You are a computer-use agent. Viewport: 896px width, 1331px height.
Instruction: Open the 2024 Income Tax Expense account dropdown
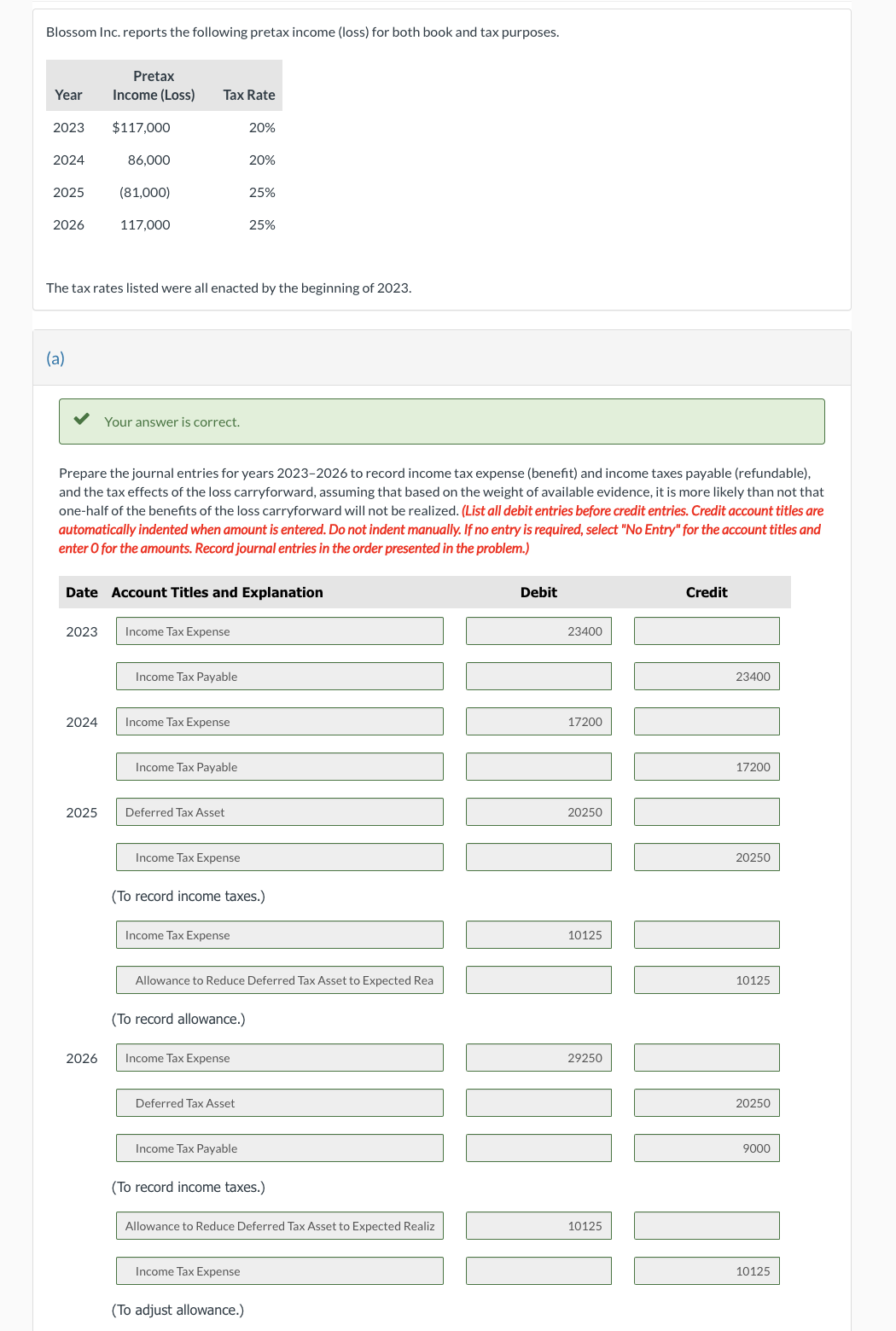point(279,722)
